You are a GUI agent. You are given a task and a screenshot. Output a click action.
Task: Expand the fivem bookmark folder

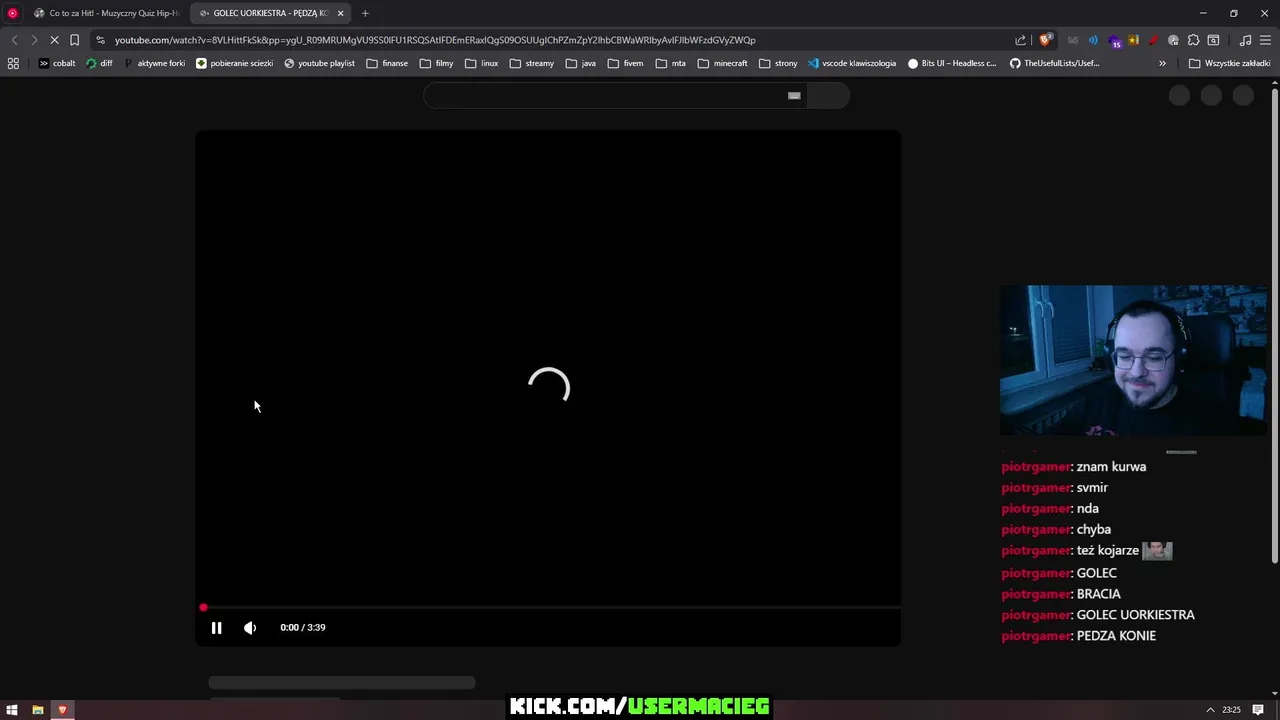click(x=625, y=63)
